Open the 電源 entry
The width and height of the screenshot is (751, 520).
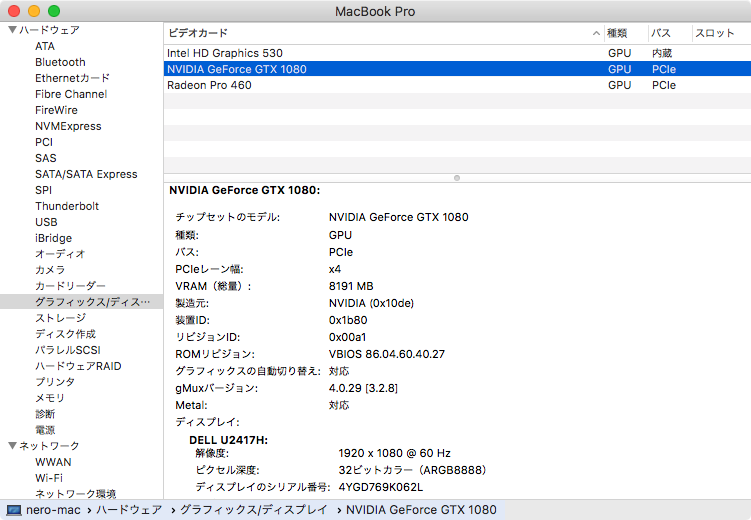pyautogui.click(x=45, y=430)
